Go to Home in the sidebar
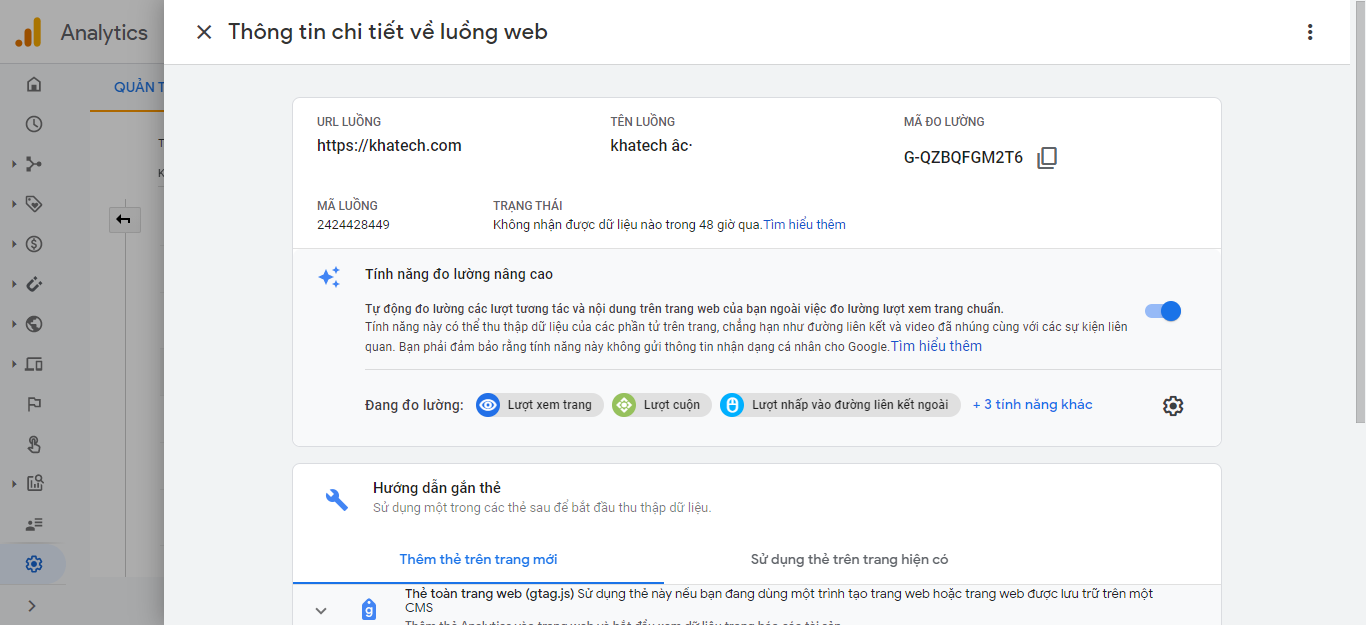 tap(34, 84)
